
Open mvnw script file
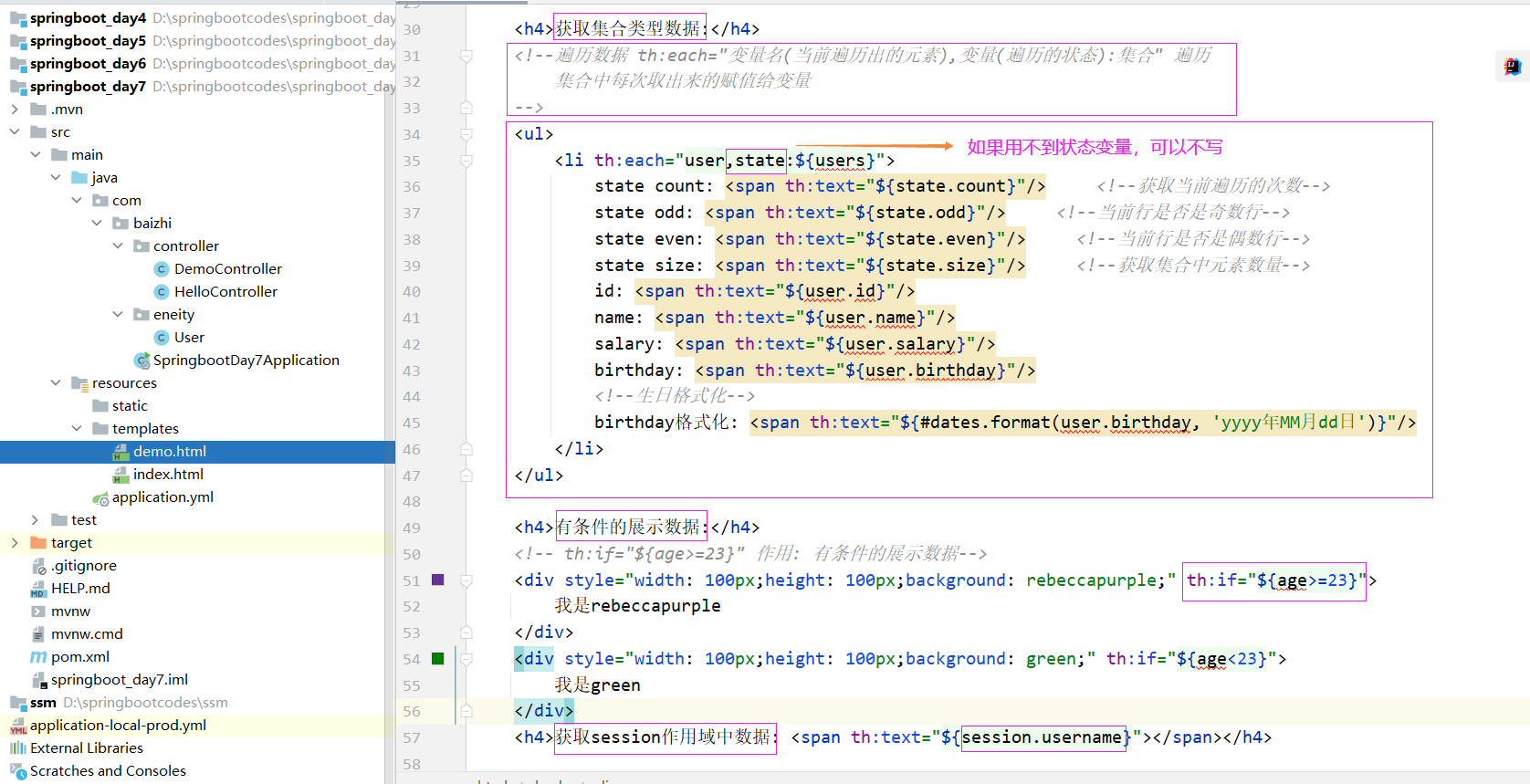point(70,611)
